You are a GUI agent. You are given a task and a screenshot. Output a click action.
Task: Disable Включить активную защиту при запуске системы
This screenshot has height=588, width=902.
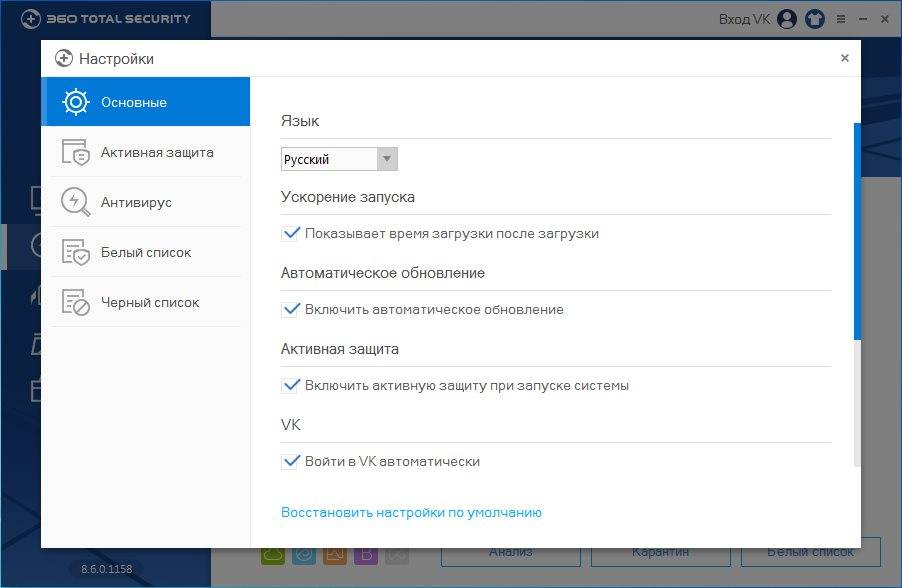(291, 385)
